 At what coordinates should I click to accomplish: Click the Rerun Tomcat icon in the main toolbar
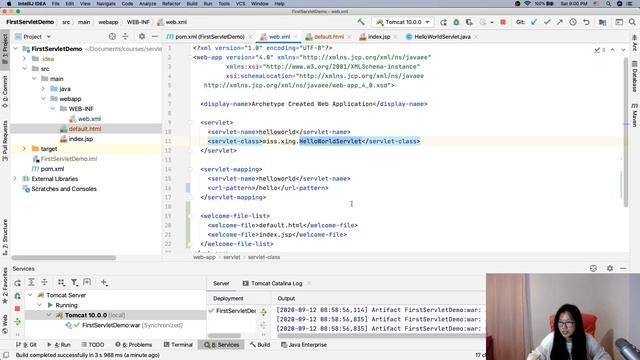(x=443, y=22)
